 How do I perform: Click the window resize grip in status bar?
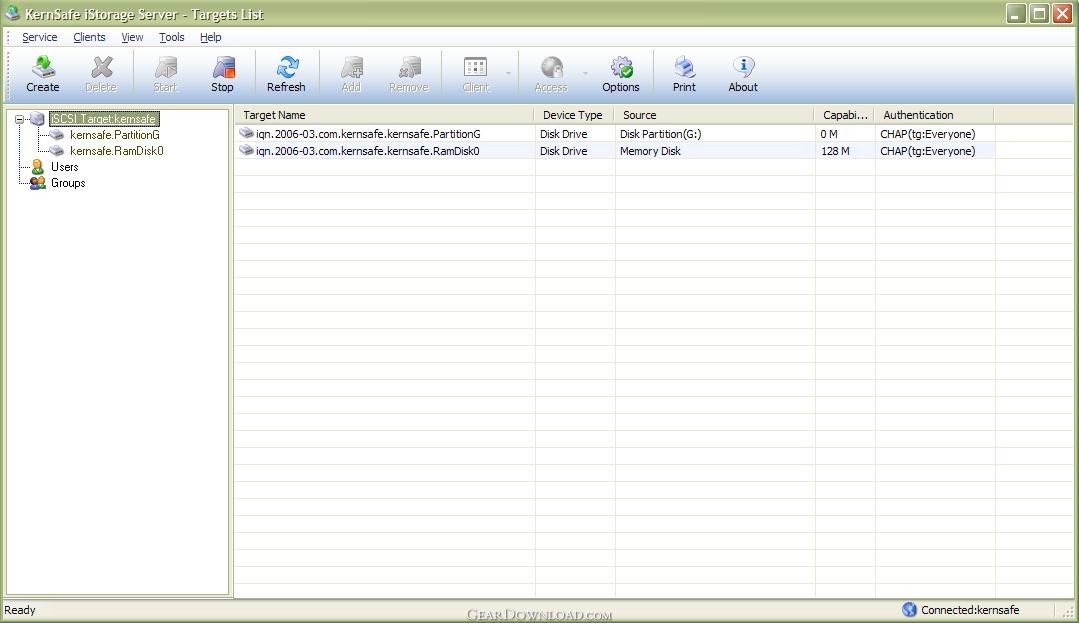point(1068,612)
